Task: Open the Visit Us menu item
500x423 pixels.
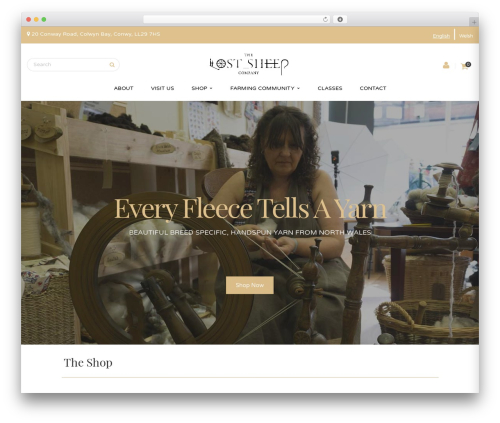Action: (x=162, y=88)
